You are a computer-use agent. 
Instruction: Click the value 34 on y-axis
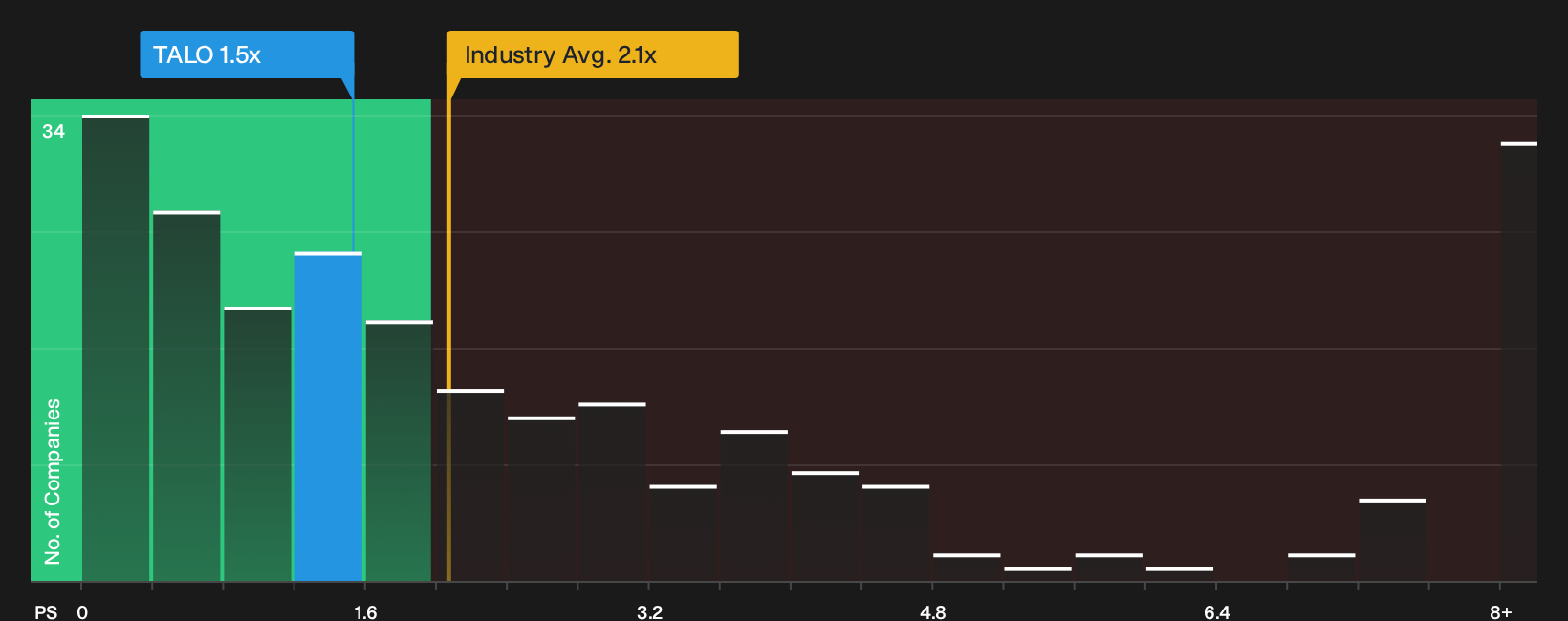click(54, 131)
